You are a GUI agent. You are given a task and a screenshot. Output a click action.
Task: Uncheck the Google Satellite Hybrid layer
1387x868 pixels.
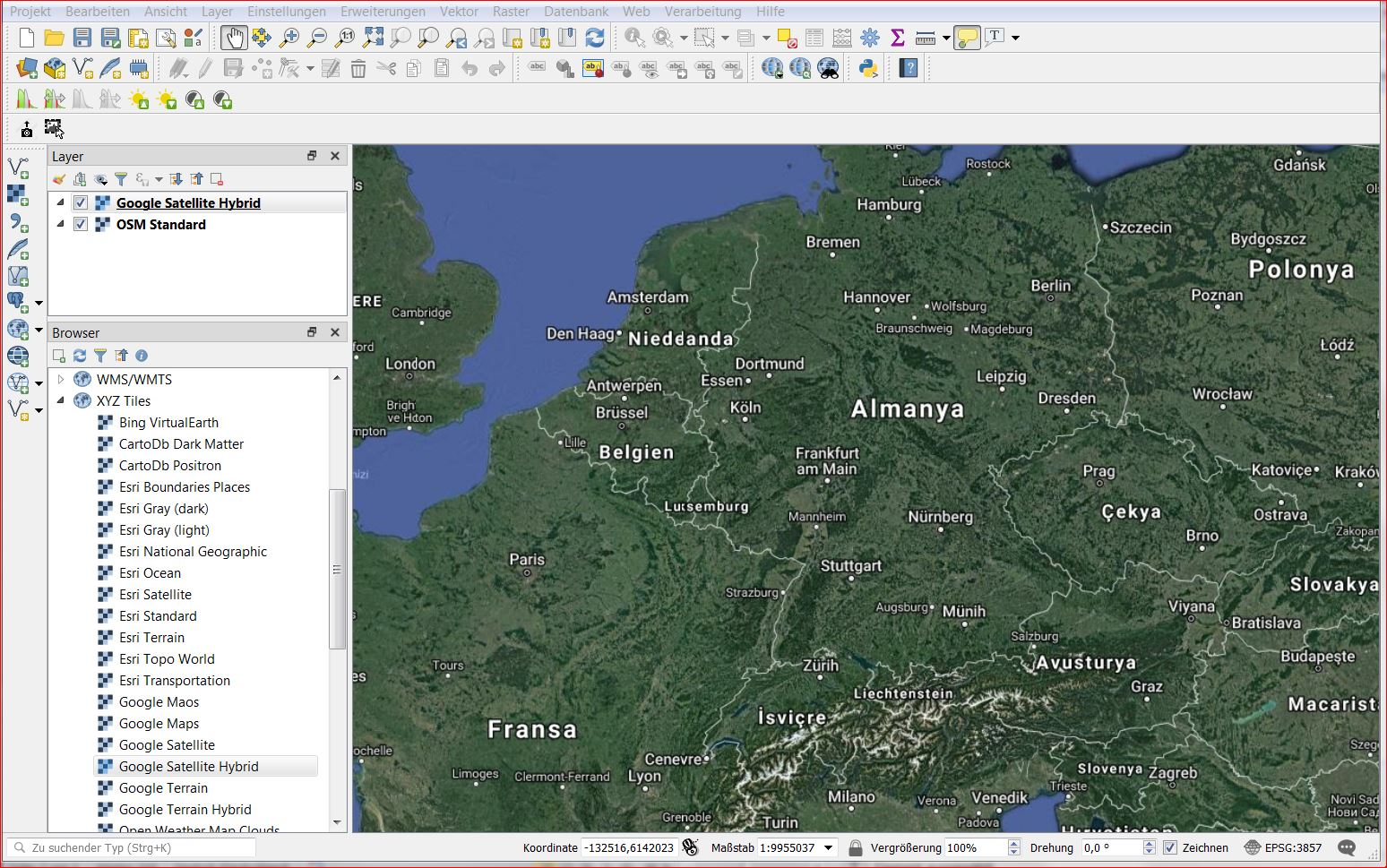pyautogui.click(x=81, y=203)
